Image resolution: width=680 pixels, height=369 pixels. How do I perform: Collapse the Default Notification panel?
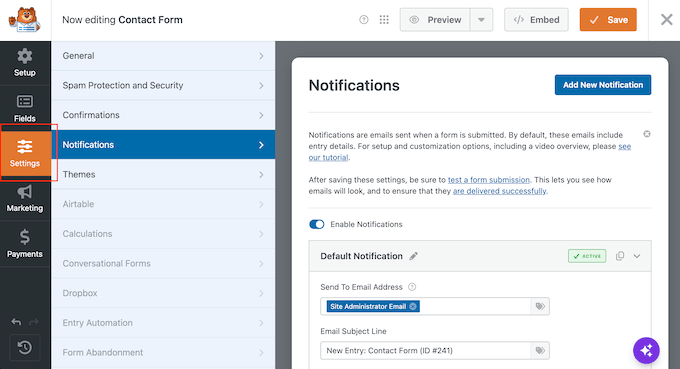coord(637,256)
